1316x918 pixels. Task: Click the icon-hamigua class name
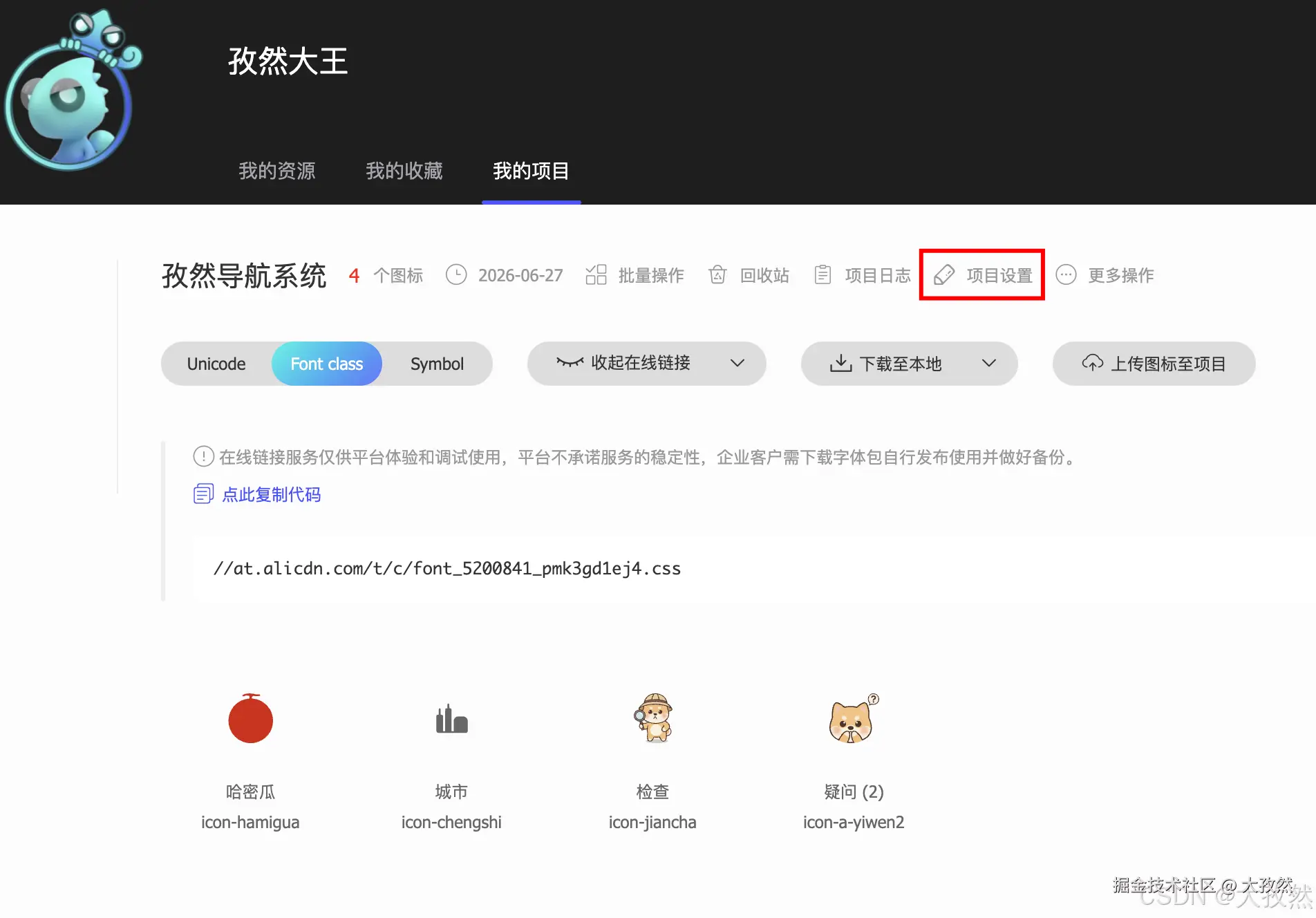point(250,823)
